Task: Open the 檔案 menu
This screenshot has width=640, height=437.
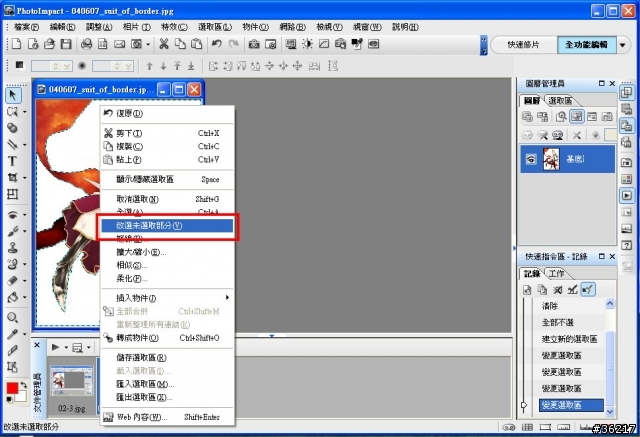Action: [27, 27]
